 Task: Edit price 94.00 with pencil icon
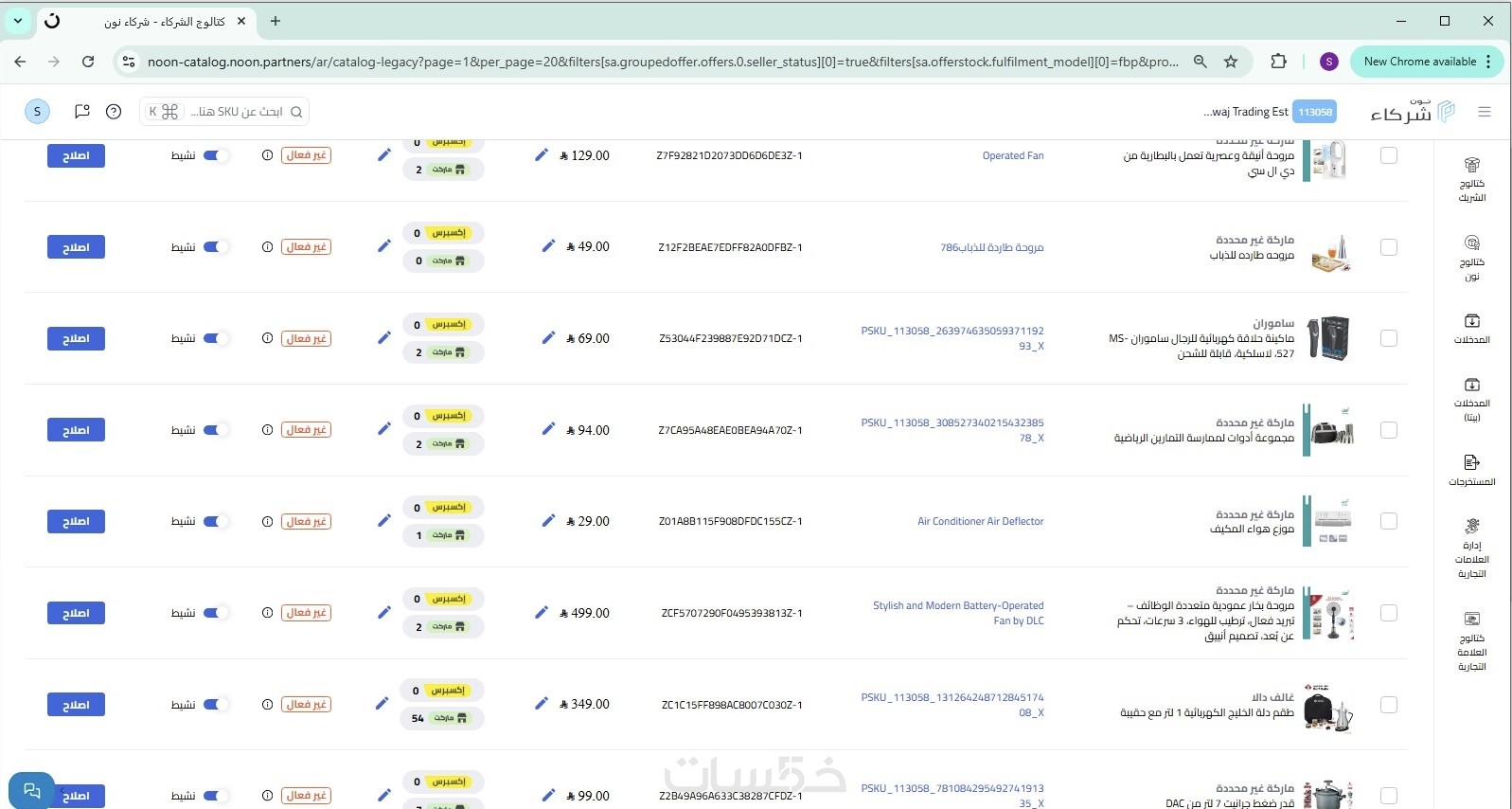[548, 429]
